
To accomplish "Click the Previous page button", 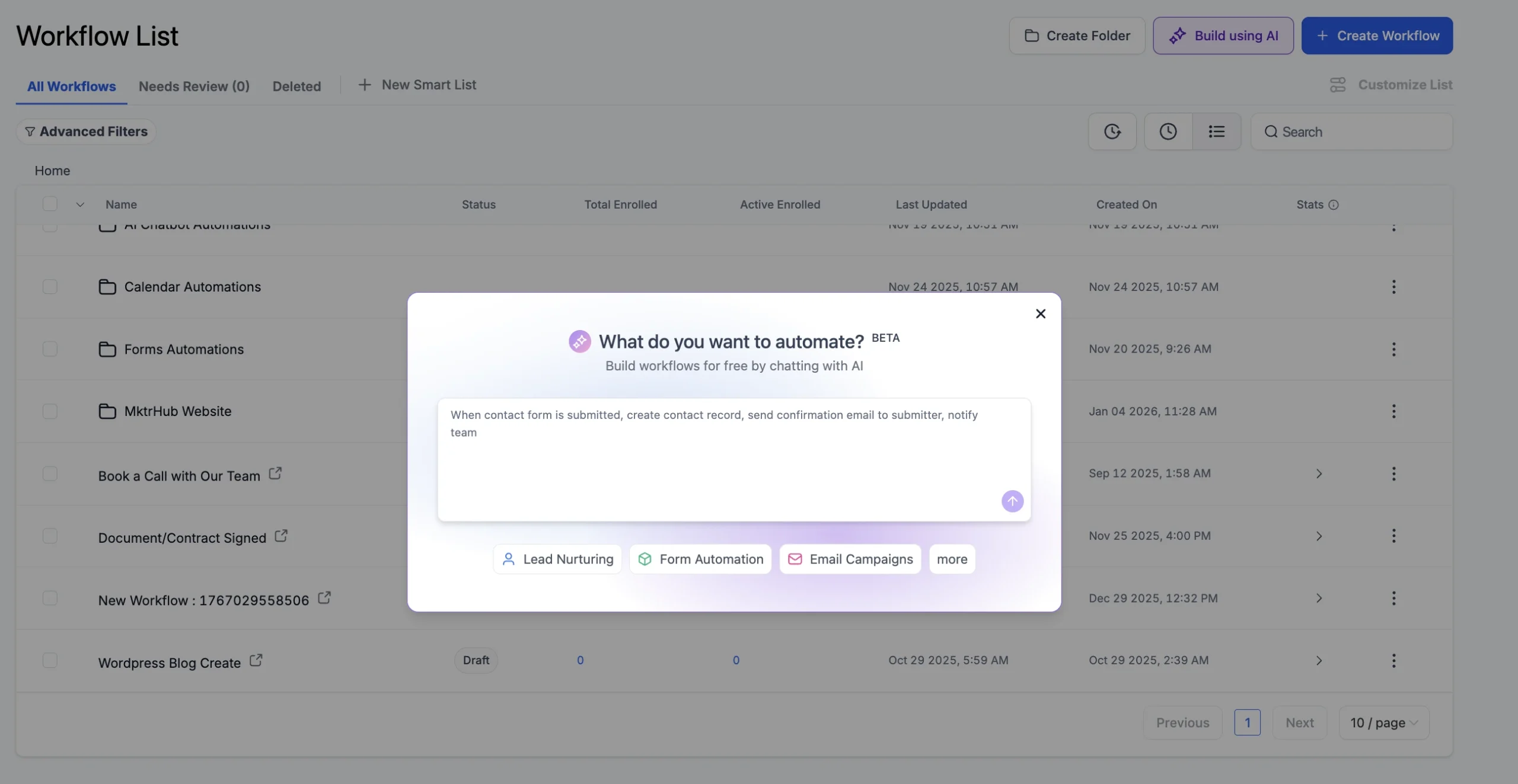I will pos(1182,722).
